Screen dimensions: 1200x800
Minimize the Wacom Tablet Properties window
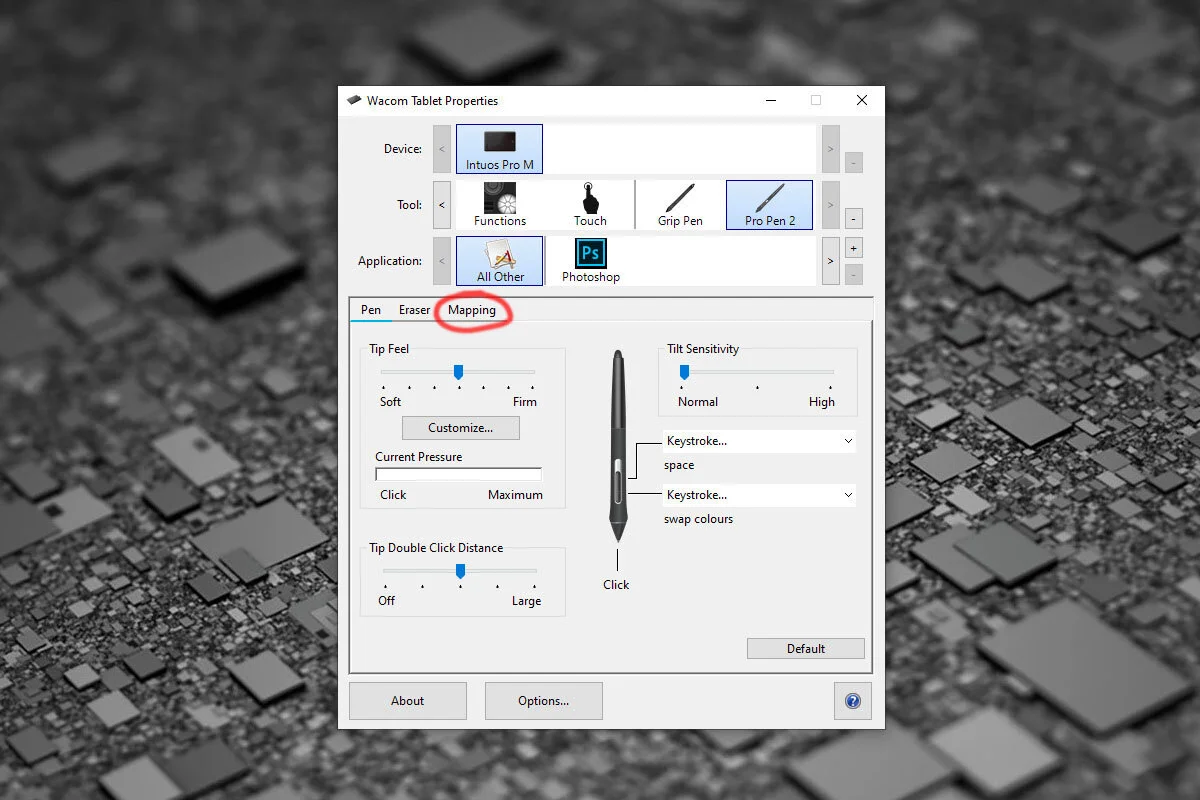tap(771, 101)
